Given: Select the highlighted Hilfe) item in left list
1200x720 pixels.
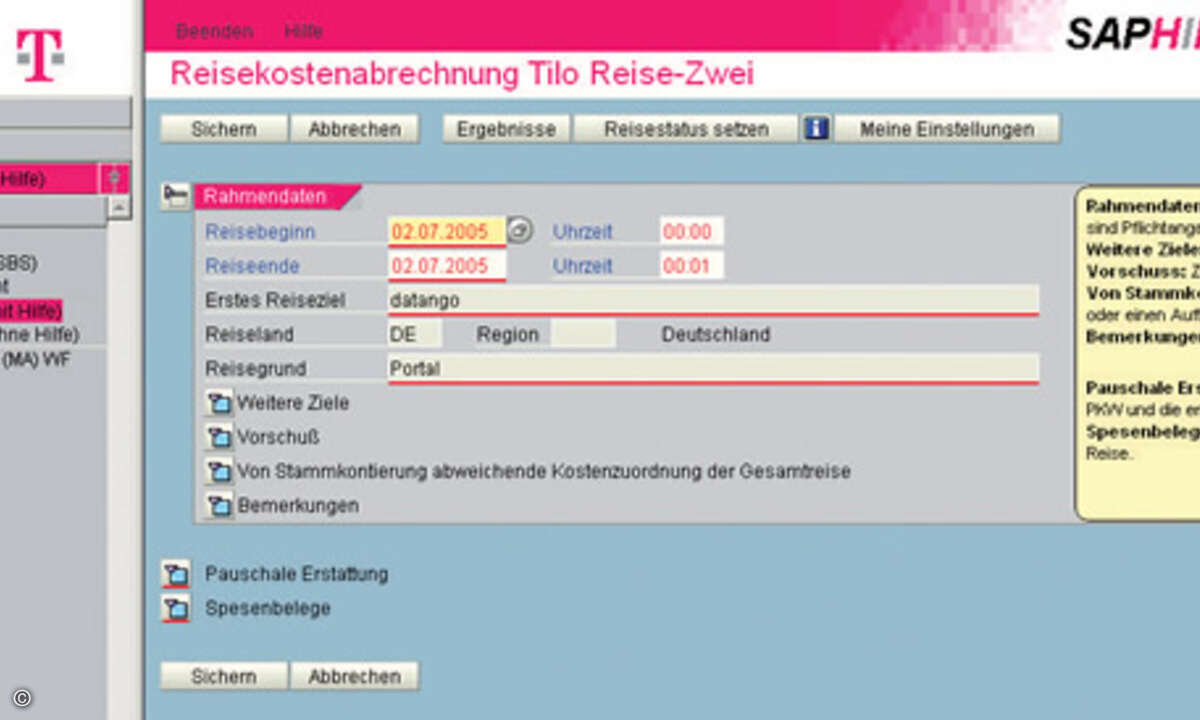Looking at the screenshot, I should tap(31, 310).
